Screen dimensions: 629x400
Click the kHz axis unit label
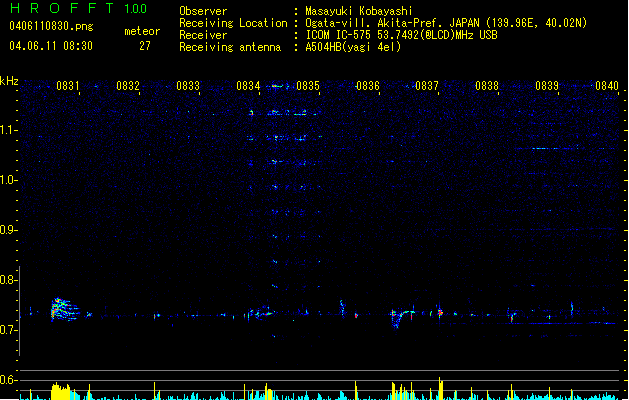point(9,81)
